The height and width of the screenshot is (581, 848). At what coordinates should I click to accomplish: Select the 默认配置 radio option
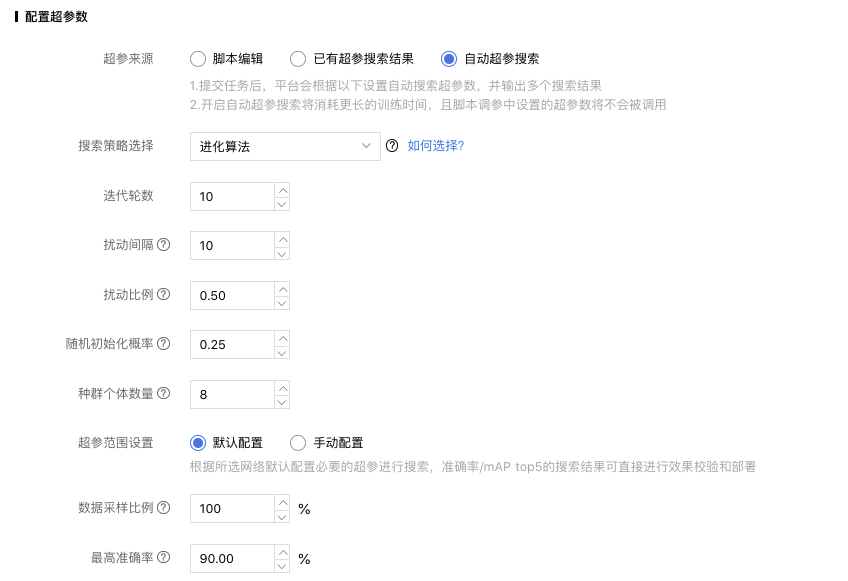[198, 443]
